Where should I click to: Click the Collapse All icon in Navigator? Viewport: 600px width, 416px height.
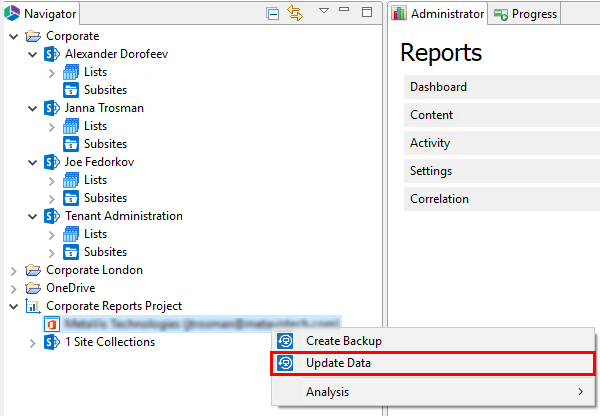273,13
